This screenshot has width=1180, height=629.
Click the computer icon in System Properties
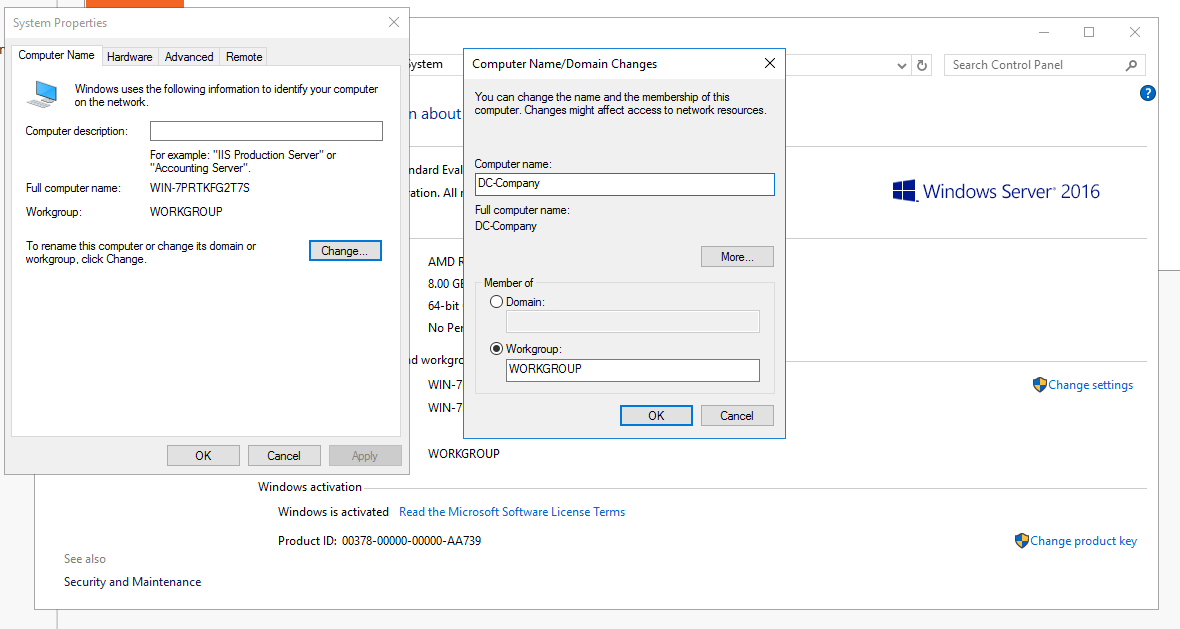point(42,95)
